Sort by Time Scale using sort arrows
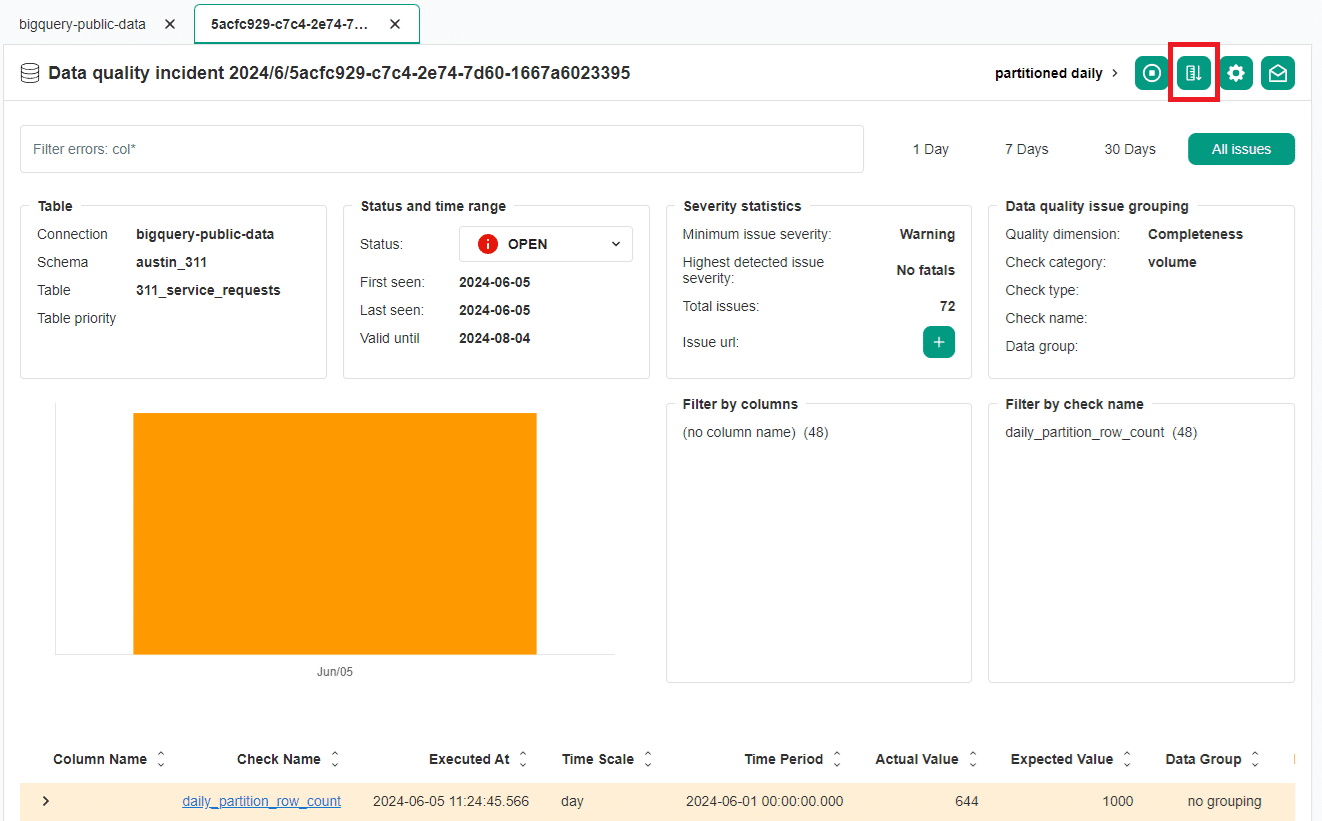 648,759
